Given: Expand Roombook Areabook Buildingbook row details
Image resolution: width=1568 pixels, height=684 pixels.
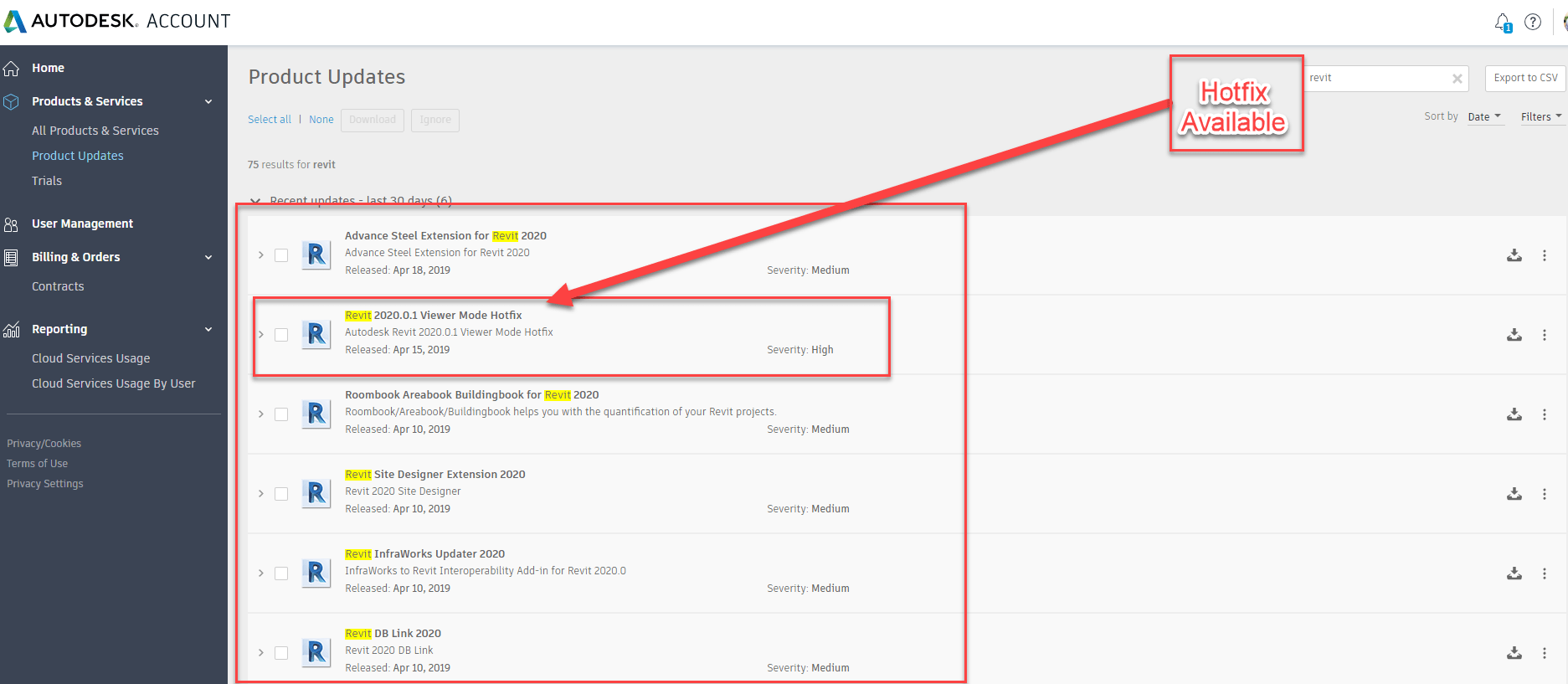Looking at the screenshot, I should pos(261,414).
